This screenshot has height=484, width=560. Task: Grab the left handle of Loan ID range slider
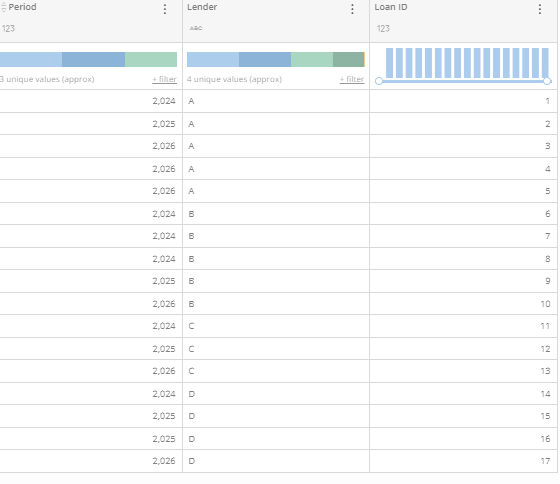(x=379, y=81)
